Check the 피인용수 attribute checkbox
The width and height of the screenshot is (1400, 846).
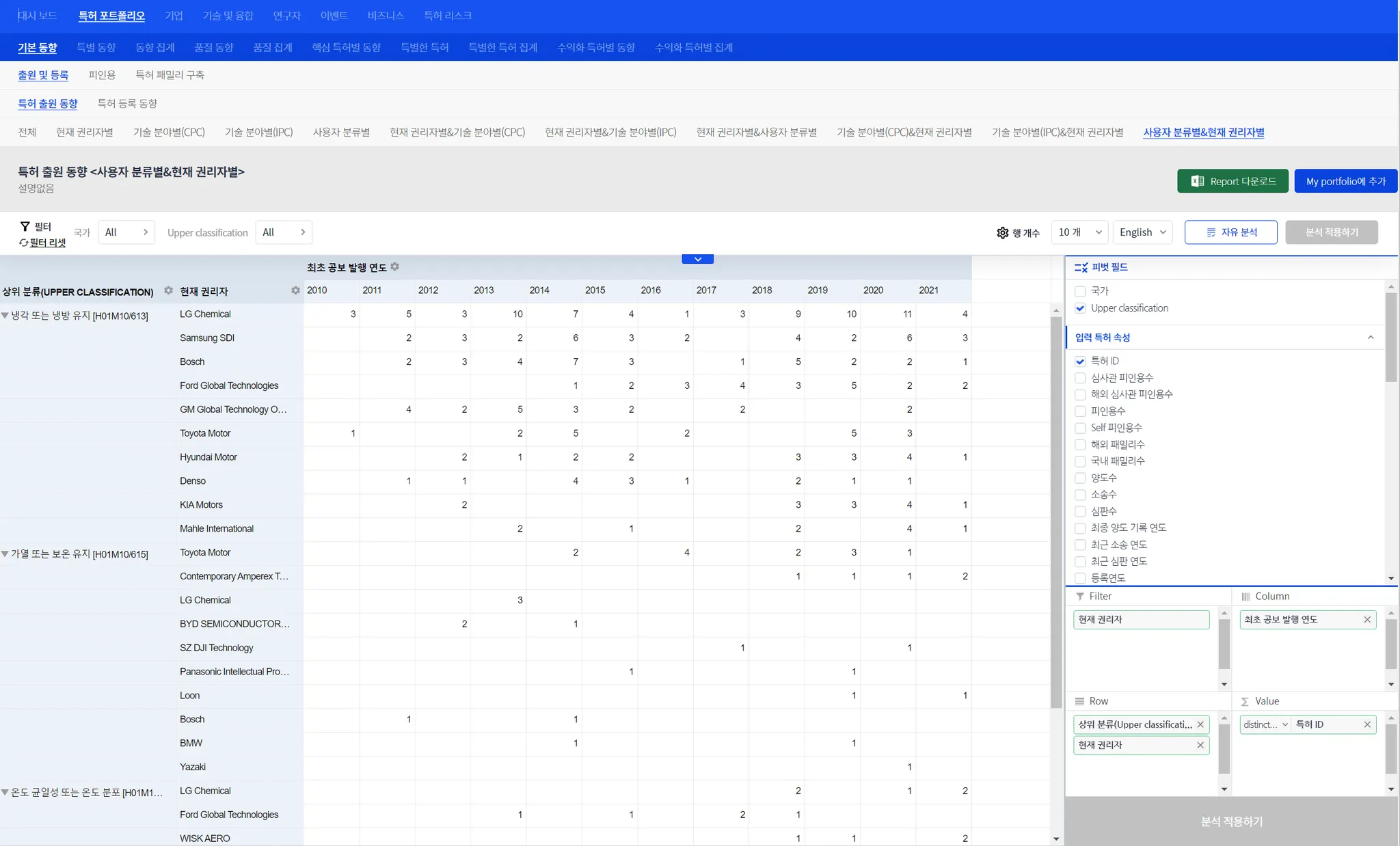pyautogui.click(x=1080, y=411)
